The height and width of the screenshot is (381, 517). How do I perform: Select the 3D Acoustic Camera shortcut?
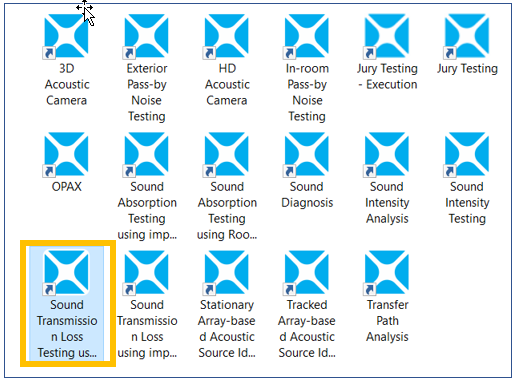pos(66,36)
